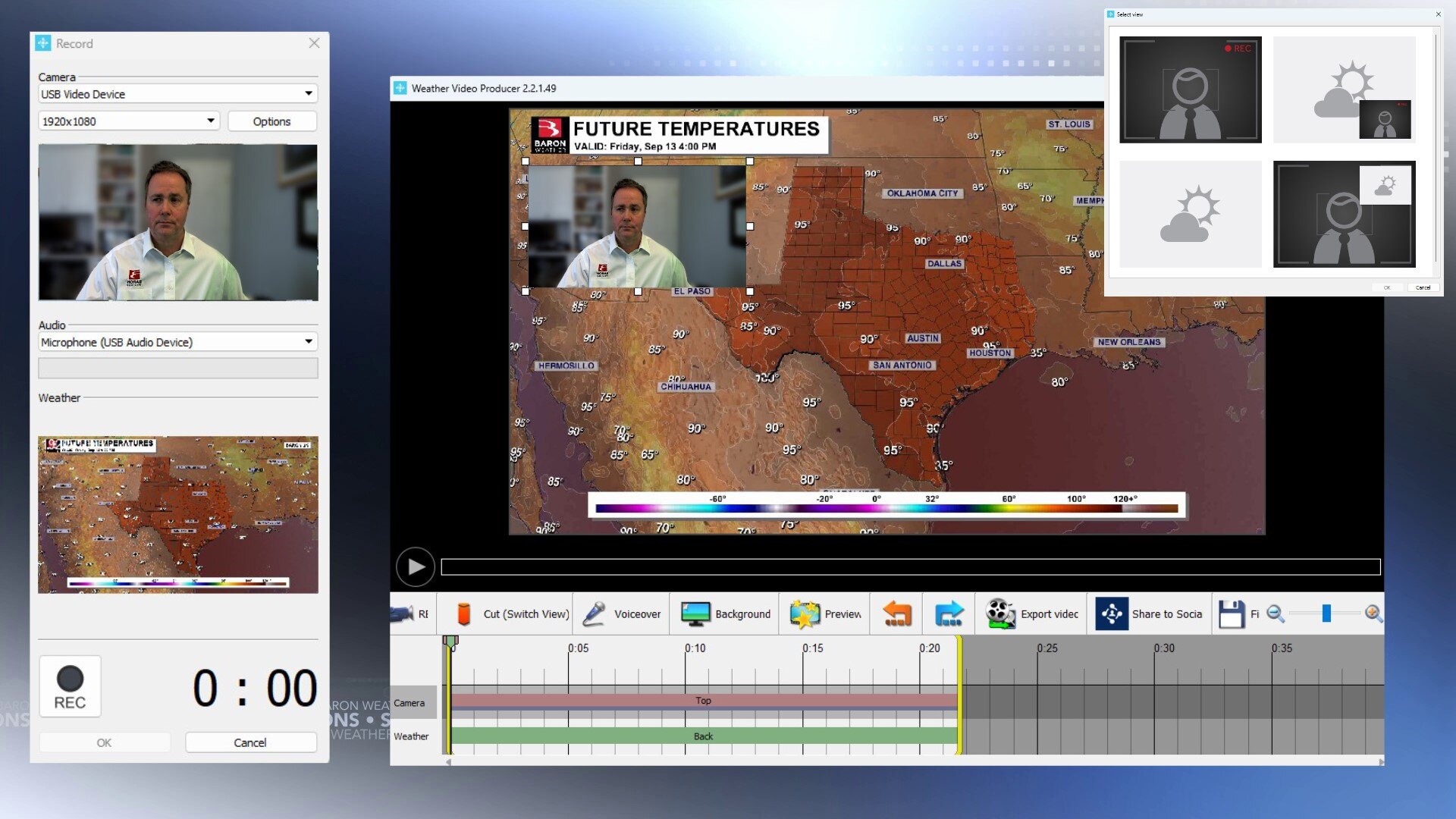Image resolution: width=1456 pixels, height=819 pixels.
Task: Click Cancel in the Record dialog
Action: pos(250,742)
